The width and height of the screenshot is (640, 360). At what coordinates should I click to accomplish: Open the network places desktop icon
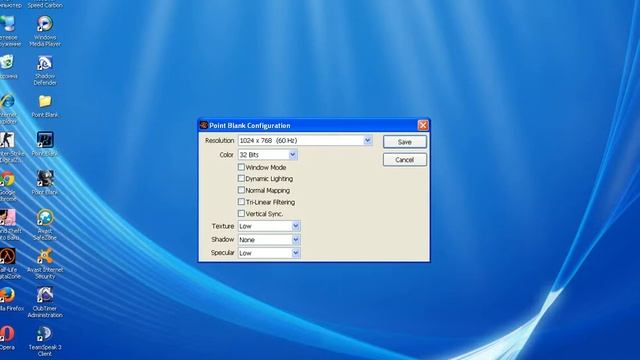point(9,31)
